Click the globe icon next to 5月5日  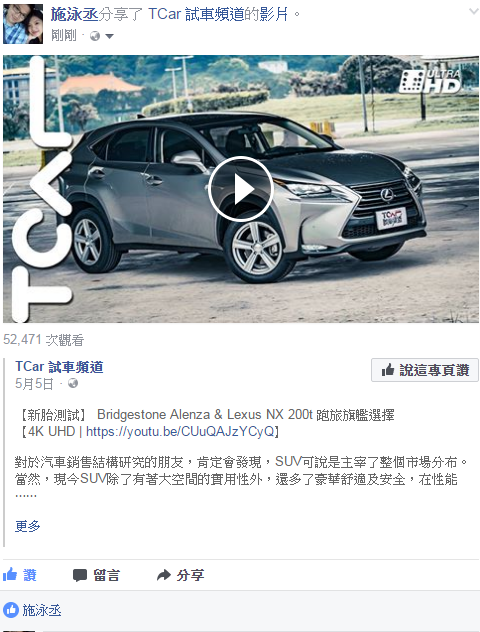73,383
